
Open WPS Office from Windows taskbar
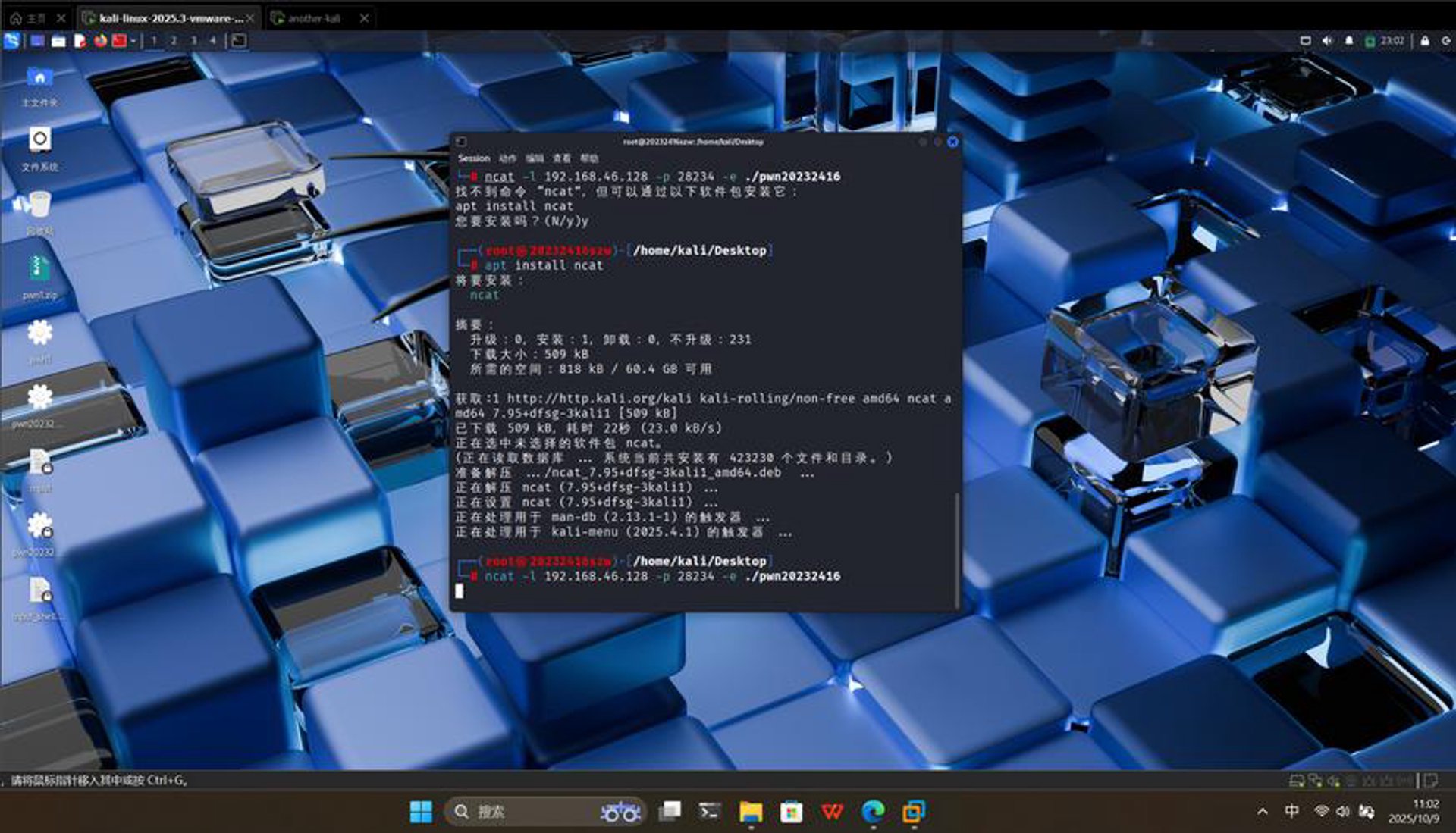click(832, 812)
